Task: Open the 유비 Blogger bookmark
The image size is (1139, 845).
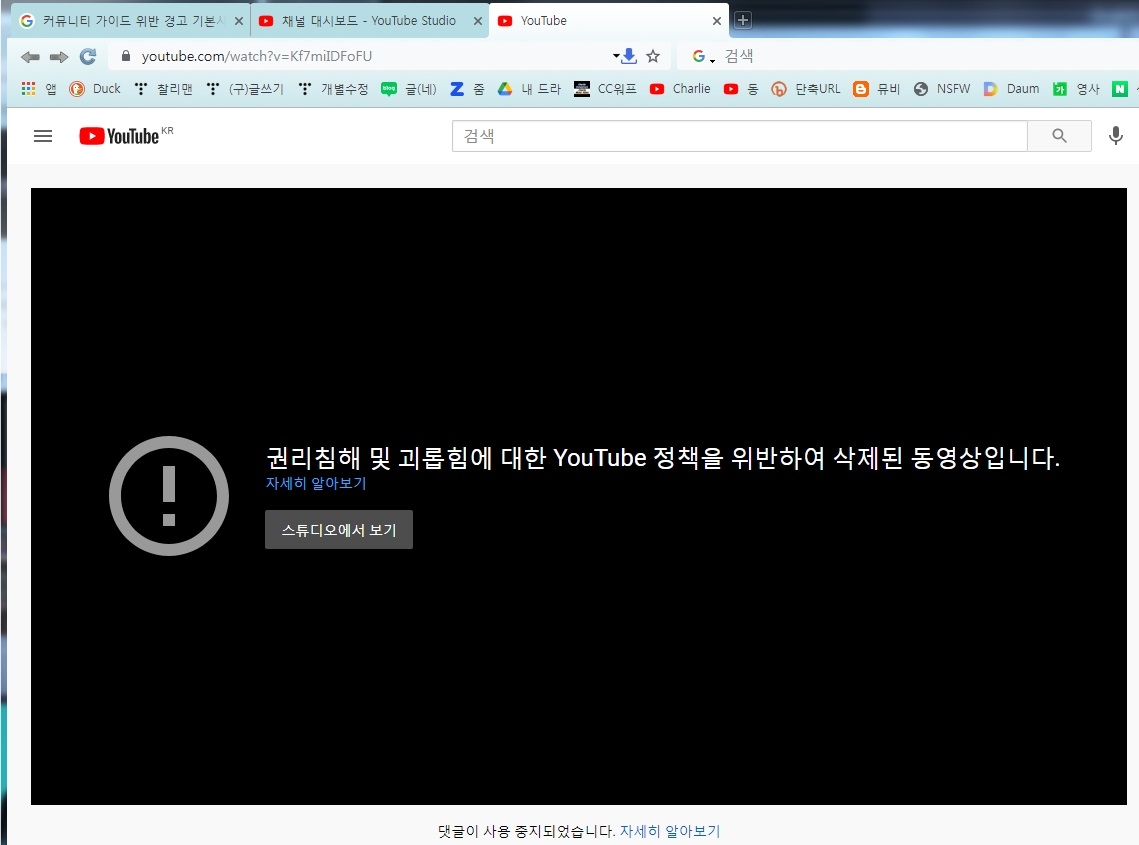Action: (877, 89)
